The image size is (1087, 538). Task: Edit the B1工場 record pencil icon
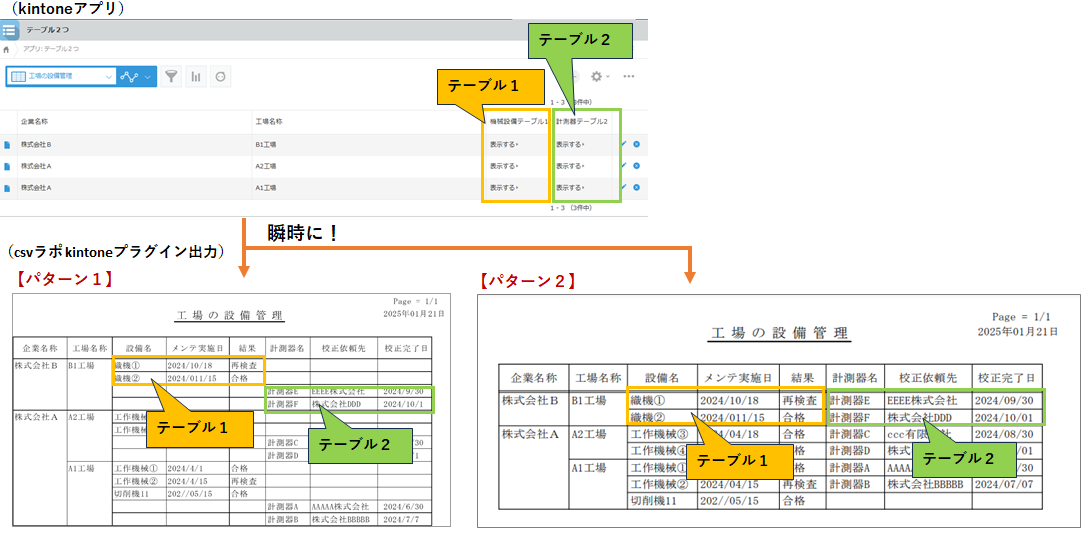coord(624,145)
